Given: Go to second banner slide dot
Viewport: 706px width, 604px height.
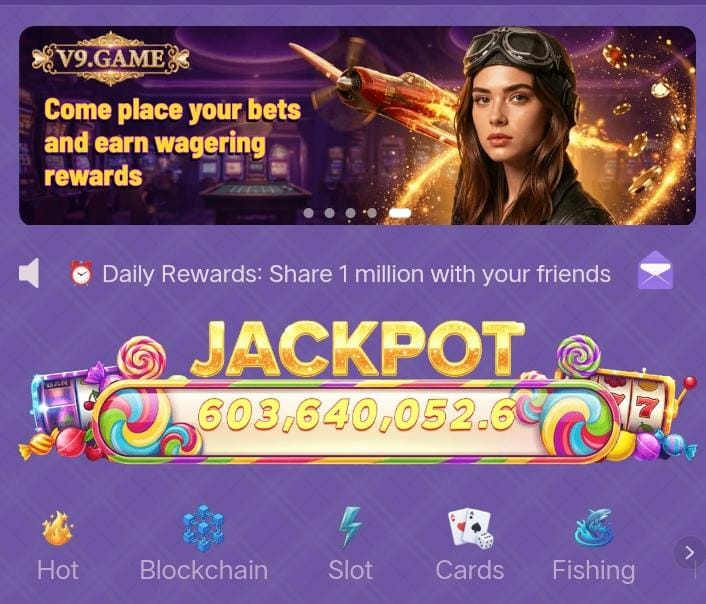Looking at the screenshot, I should (x=330, y=213).
